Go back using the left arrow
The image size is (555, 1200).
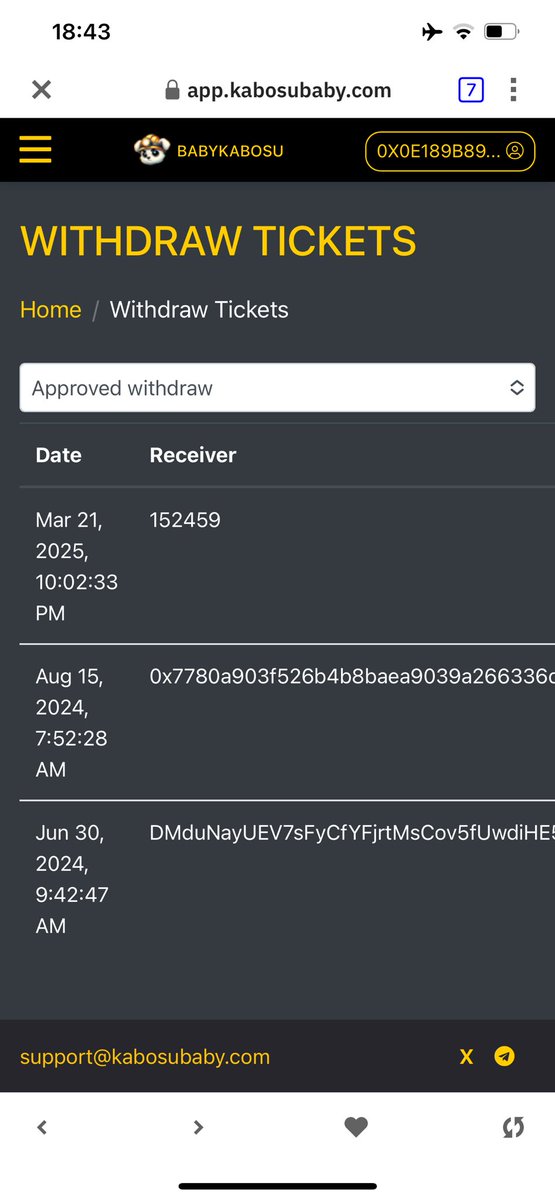point(42,1127)
